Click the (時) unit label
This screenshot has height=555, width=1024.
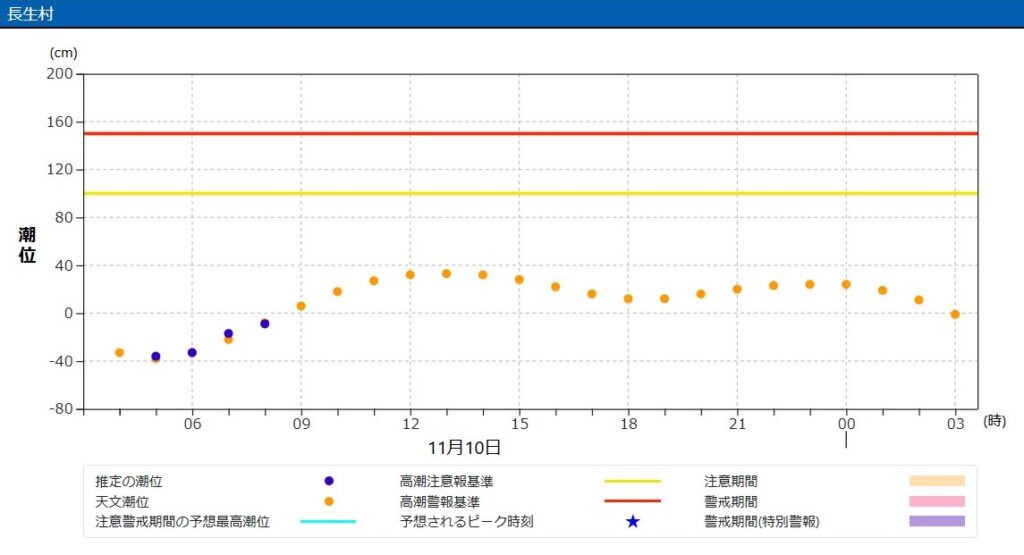pos(995,421)
